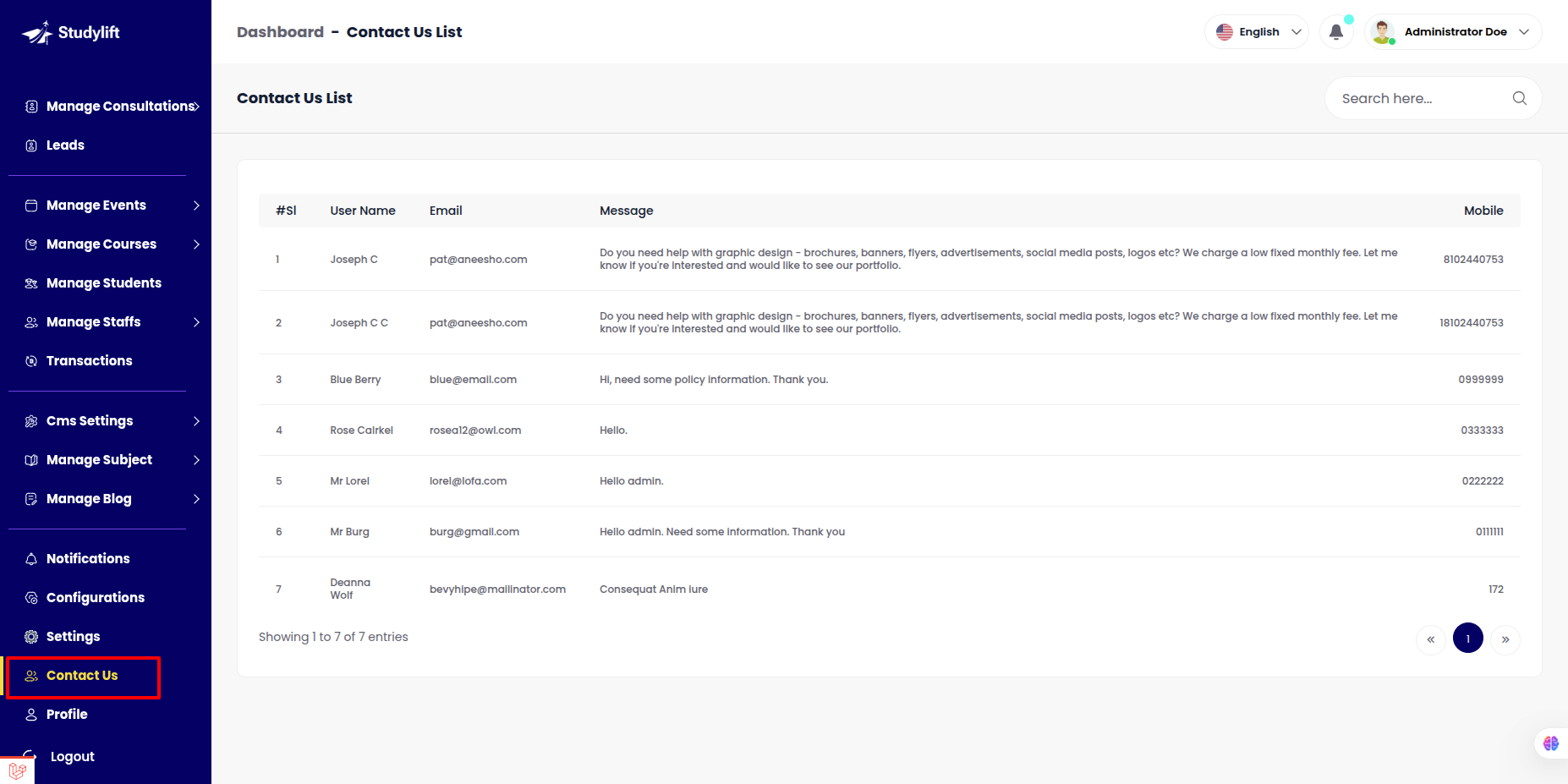
Task: Click the Dashboard breadcrumb link
Action: [280, 32]
